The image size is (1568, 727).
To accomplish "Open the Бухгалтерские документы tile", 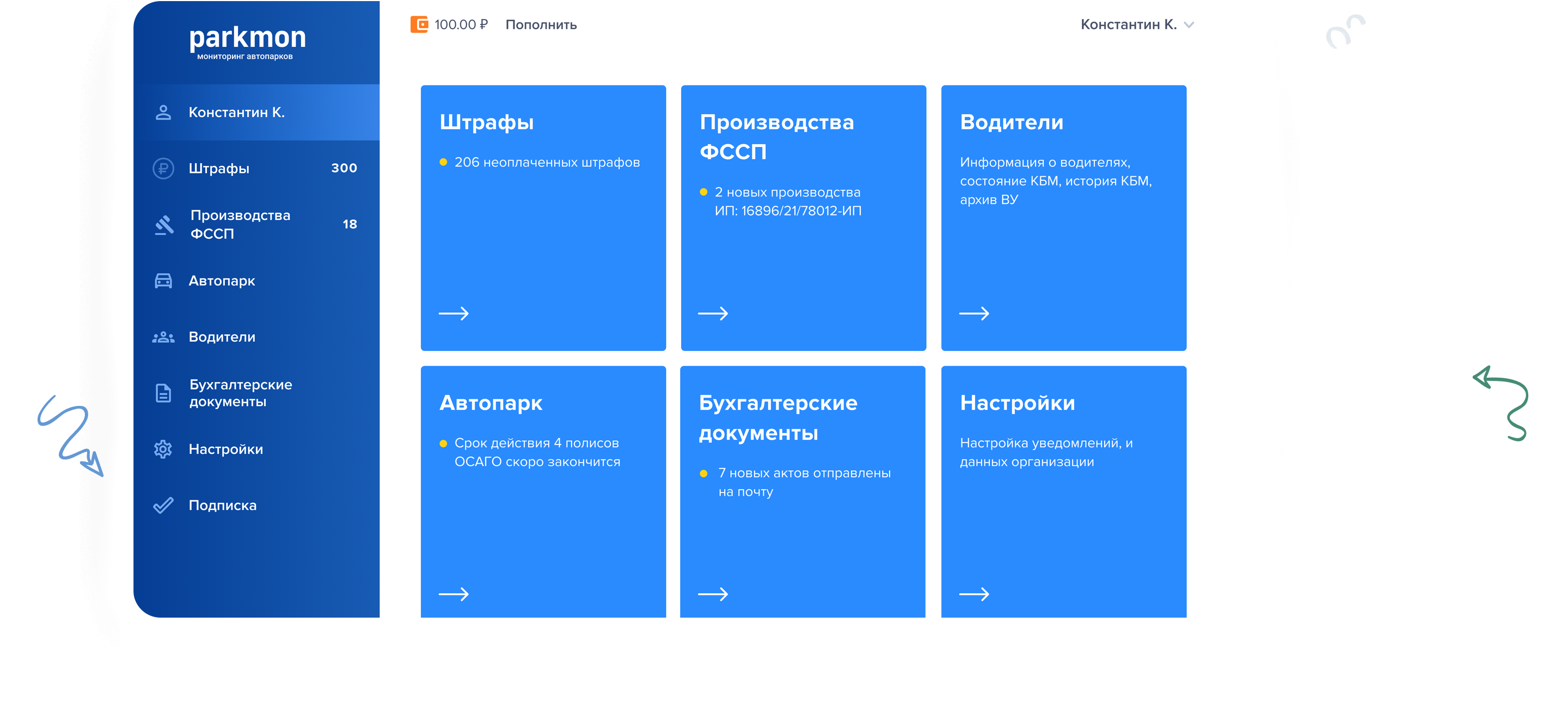I will [x=803, y=491].
